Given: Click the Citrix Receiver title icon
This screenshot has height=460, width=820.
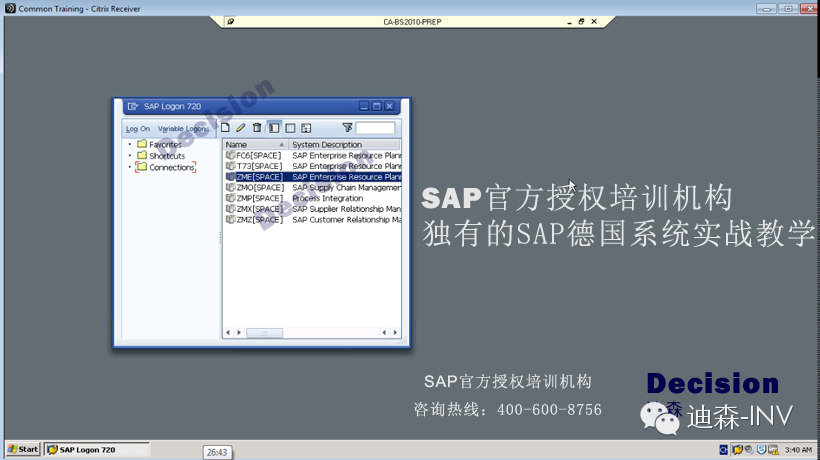Looking at the screenshot, I should point(10,8).
